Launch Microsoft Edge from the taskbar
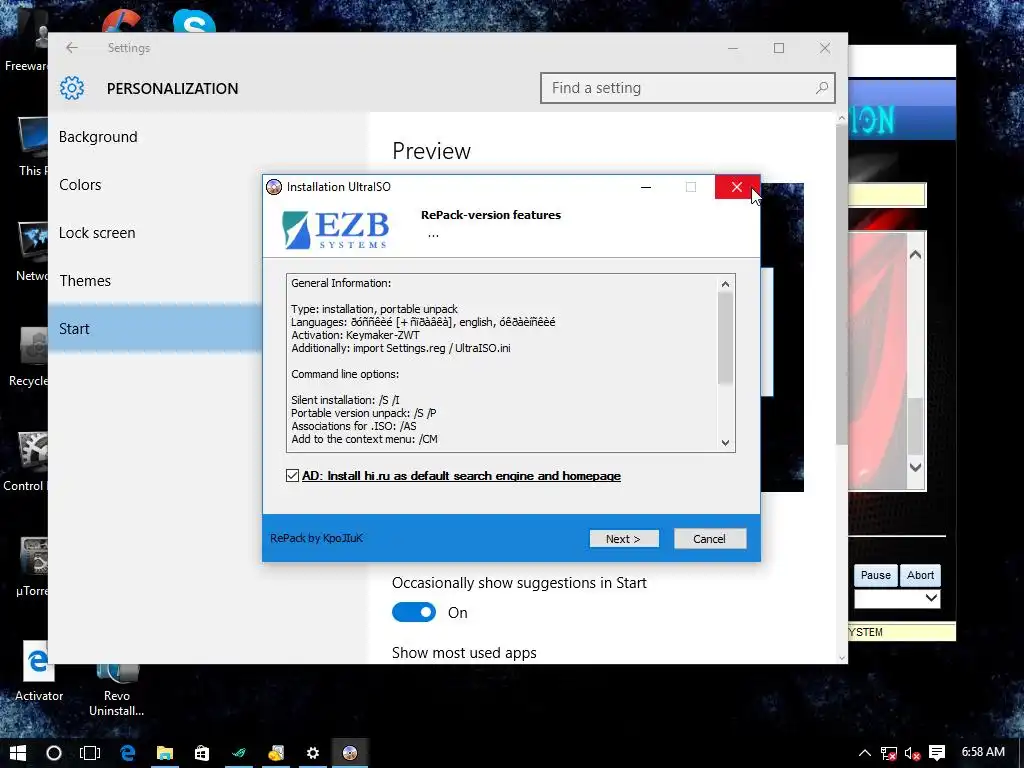This screenshot has height=768, width=1024. point(127,753)
